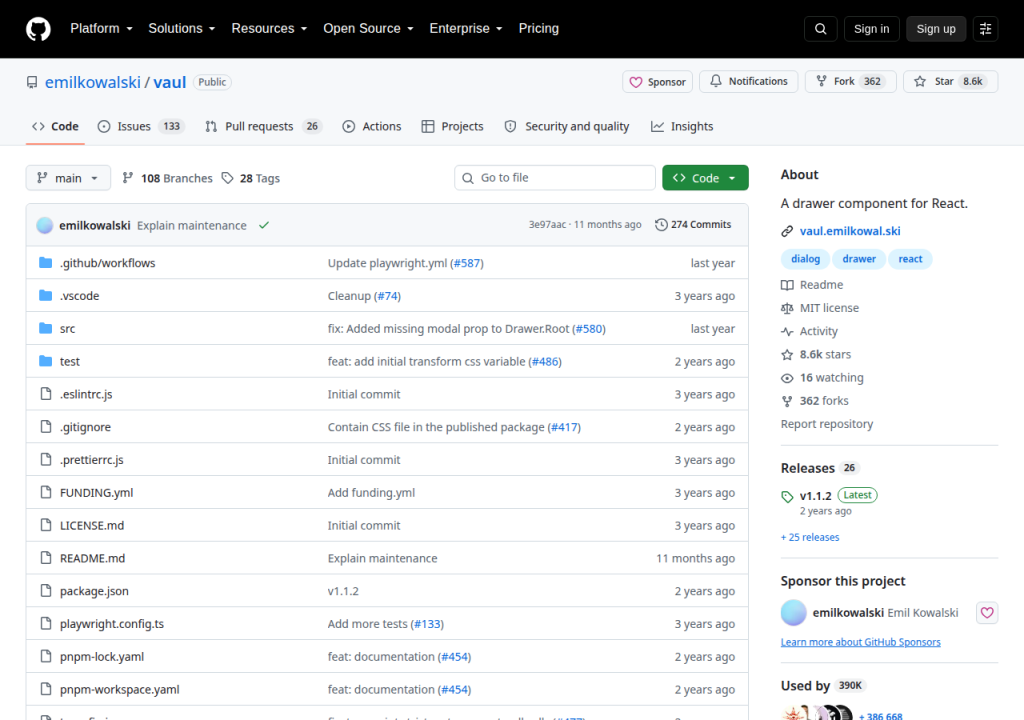Open the green Code dropdown button

pyautogui.click(x=705, y=178)
